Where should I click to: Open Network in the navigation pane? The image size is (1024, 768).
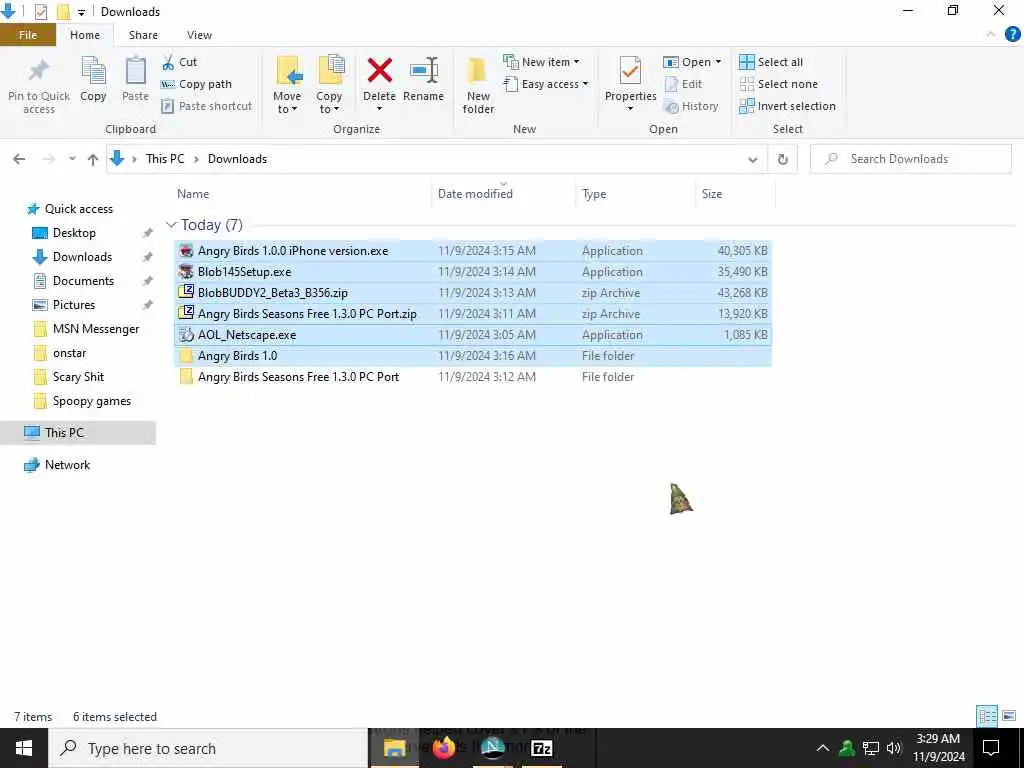click(67, 465)
